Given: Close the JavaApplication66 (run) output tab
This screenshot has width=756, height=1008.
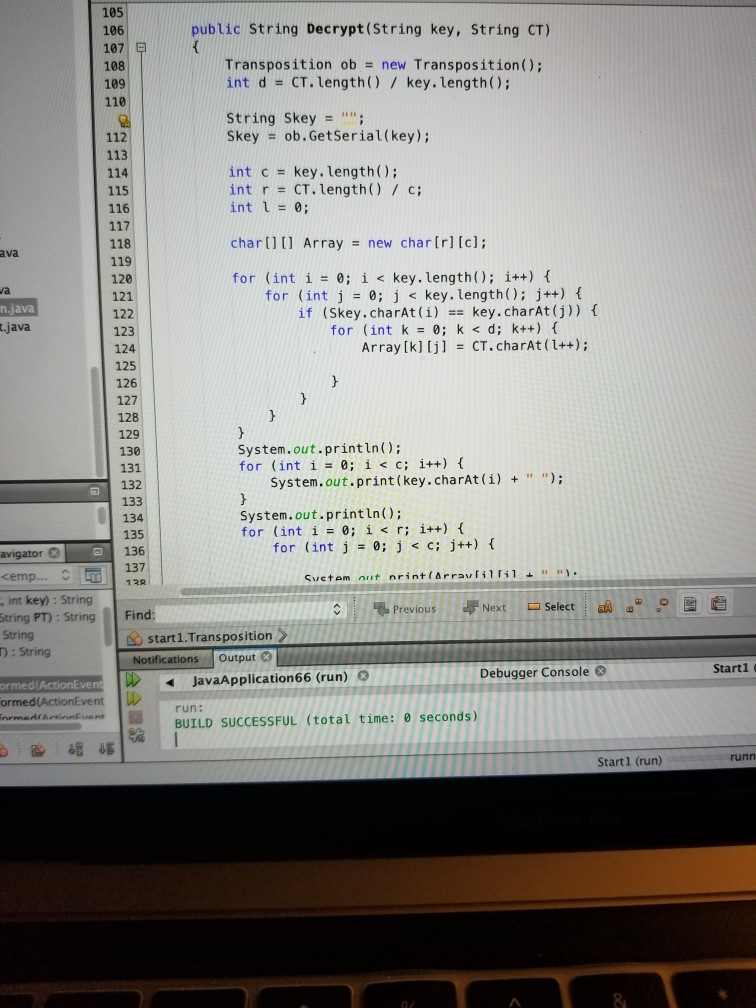Looking at the screenshot, I should pos(363,676).
